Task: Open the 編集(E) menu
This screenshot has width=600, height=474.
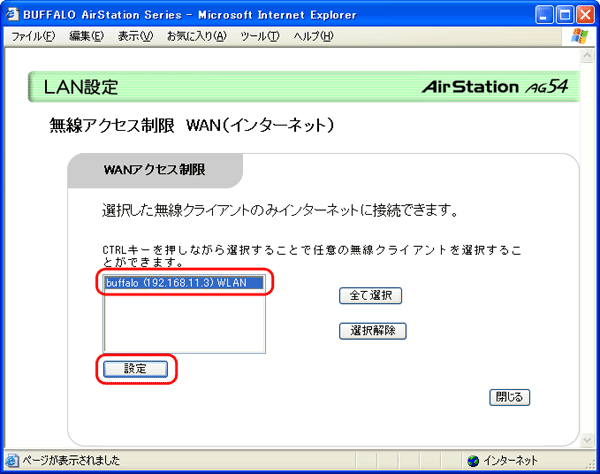Action: click(x=87, y=37)
